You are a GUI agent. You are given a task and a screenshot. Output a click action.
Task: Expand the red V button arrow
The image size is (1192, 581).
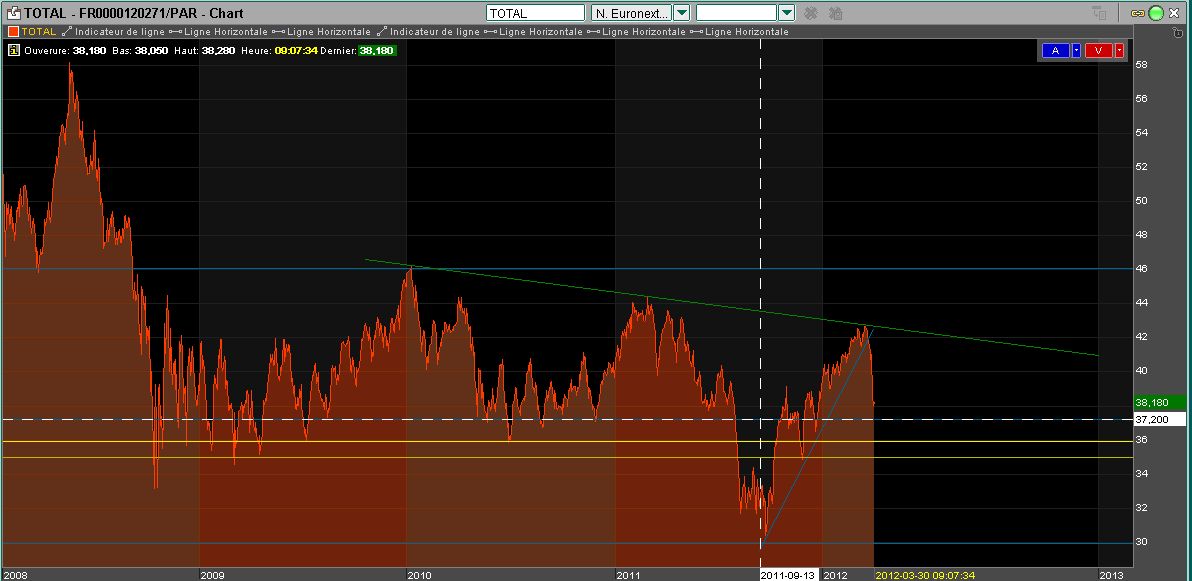click(x=1119, y=50)
